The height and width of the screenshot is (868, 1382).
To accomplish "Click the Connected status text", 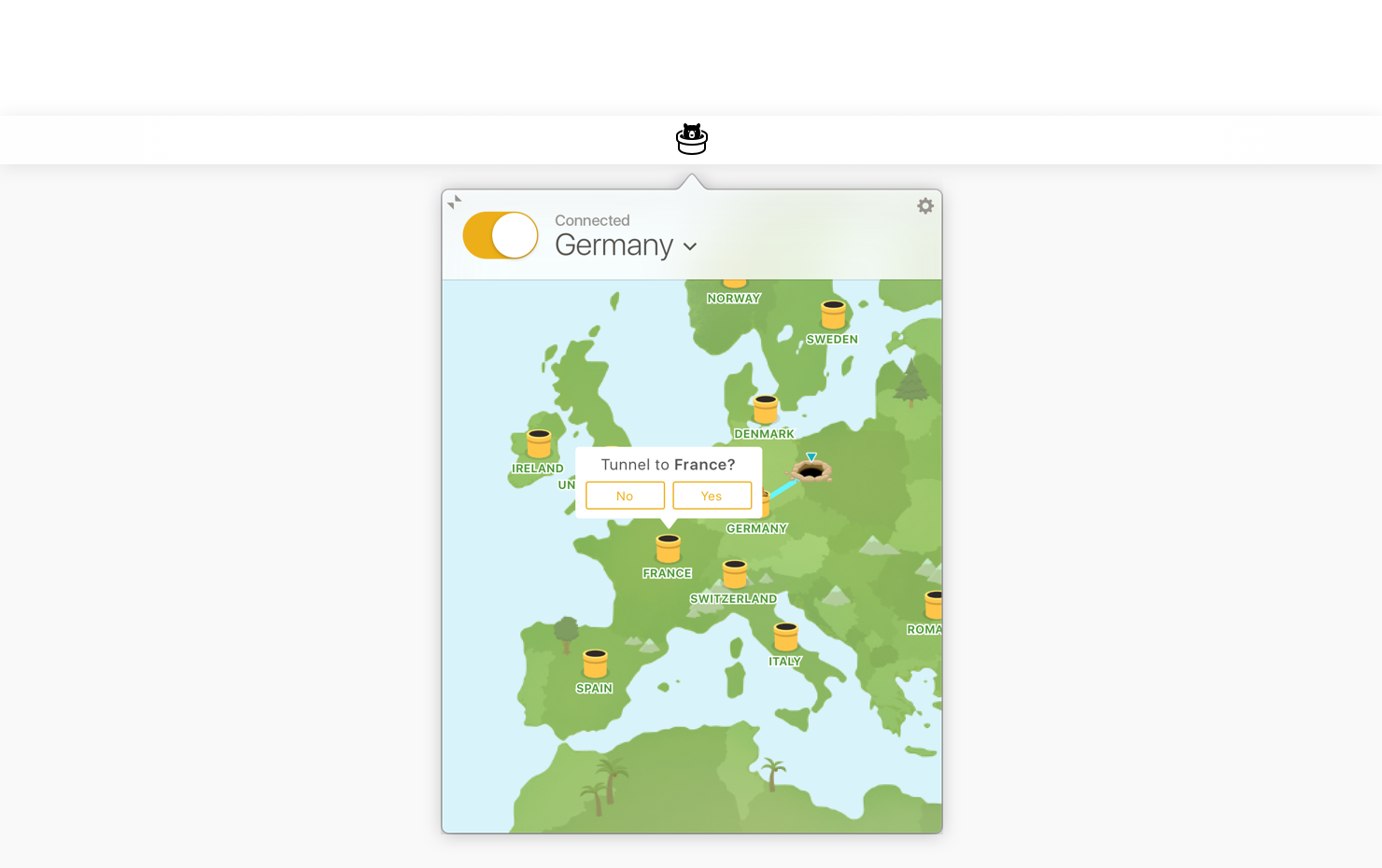I will (x=592, y=220).
